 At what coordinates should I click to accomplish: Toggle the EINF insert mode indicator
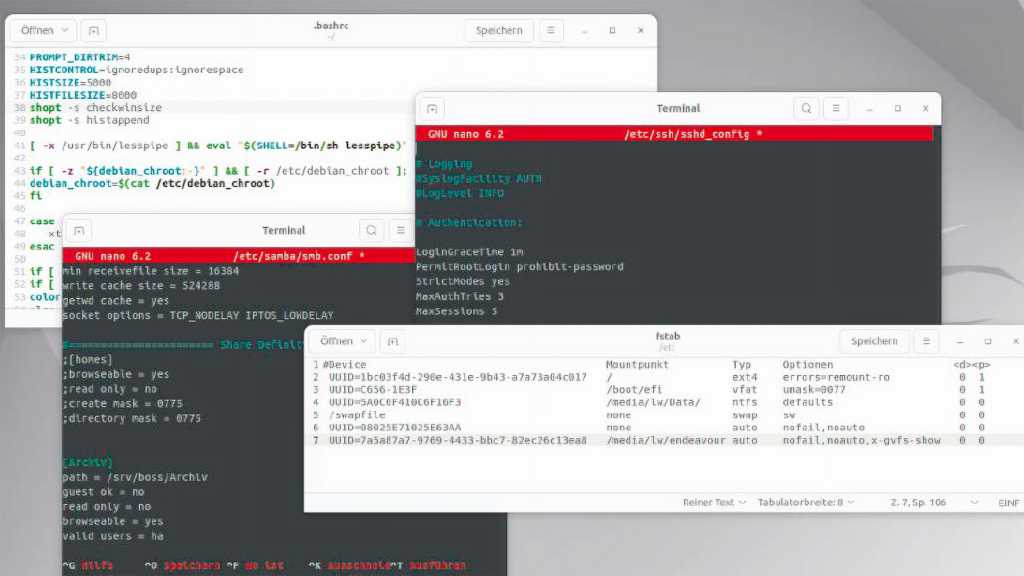1008,503
